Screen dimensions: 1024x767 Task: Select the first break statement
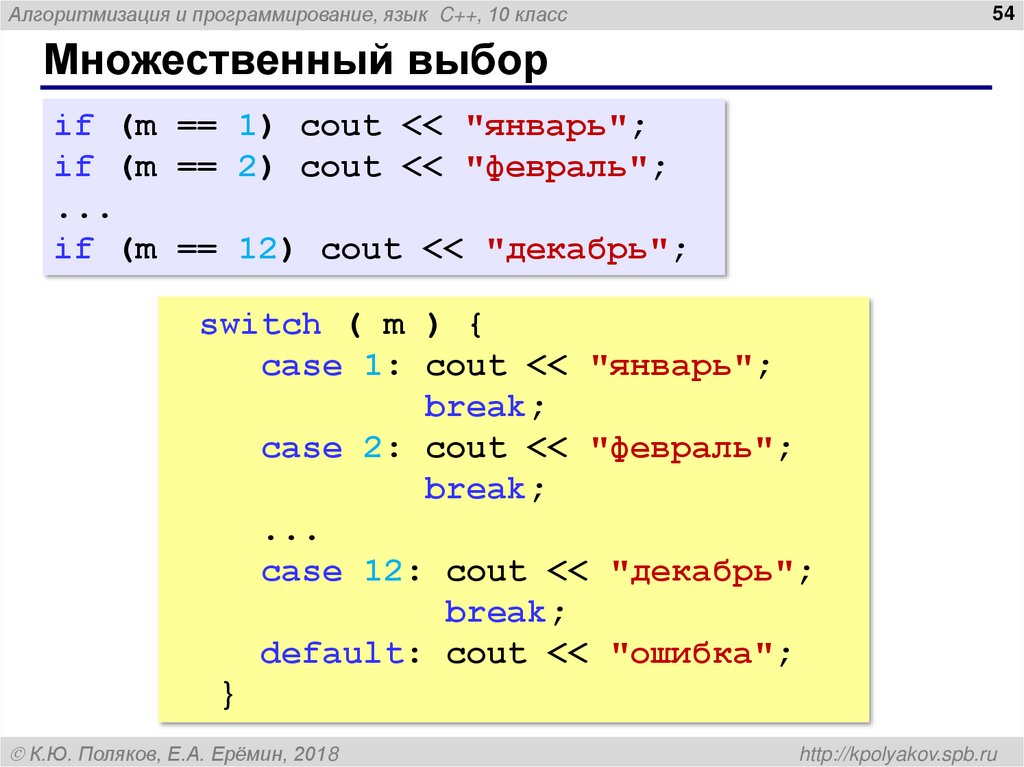(x=472, y=406)
